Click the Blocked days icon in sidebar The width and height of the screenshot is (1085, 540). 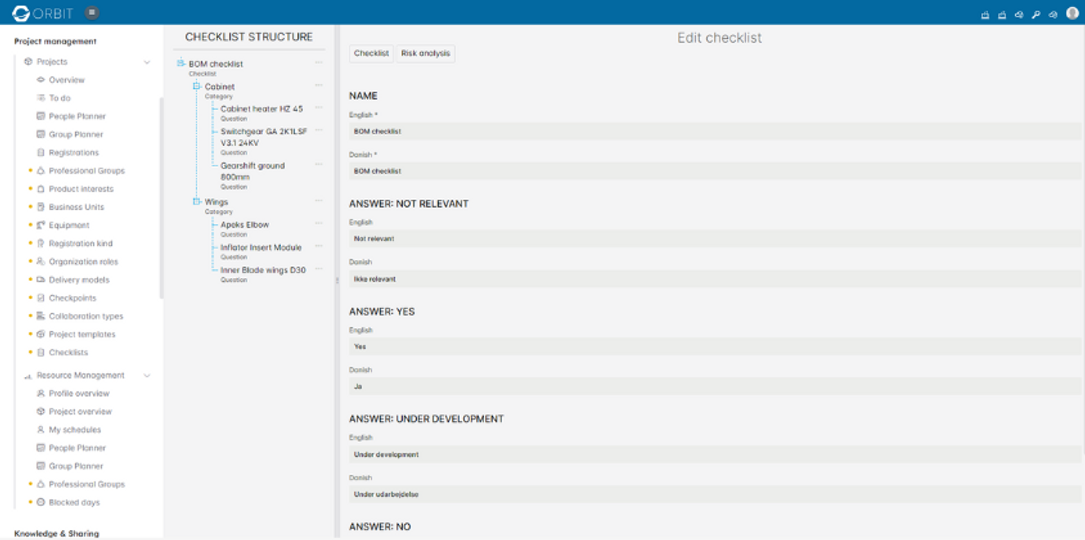(41, 502)
